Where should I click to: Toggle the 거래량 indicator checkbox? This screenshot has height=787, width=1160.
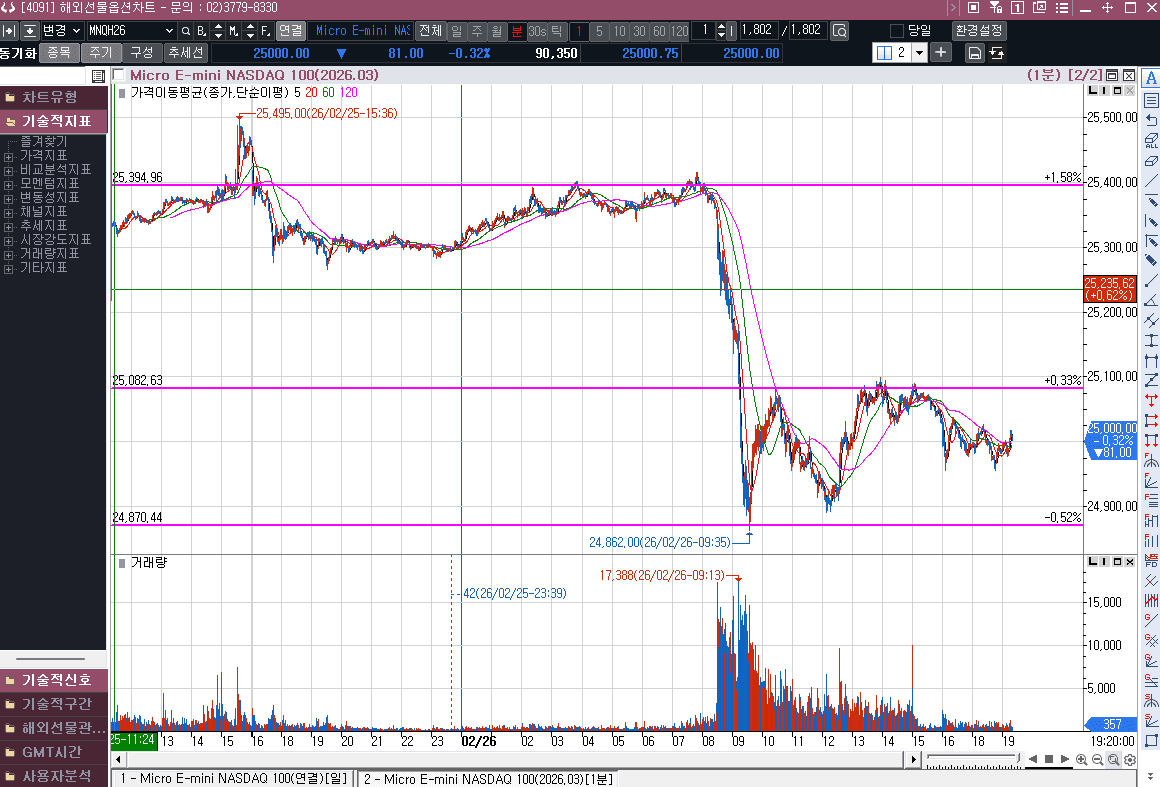(121, 563)
